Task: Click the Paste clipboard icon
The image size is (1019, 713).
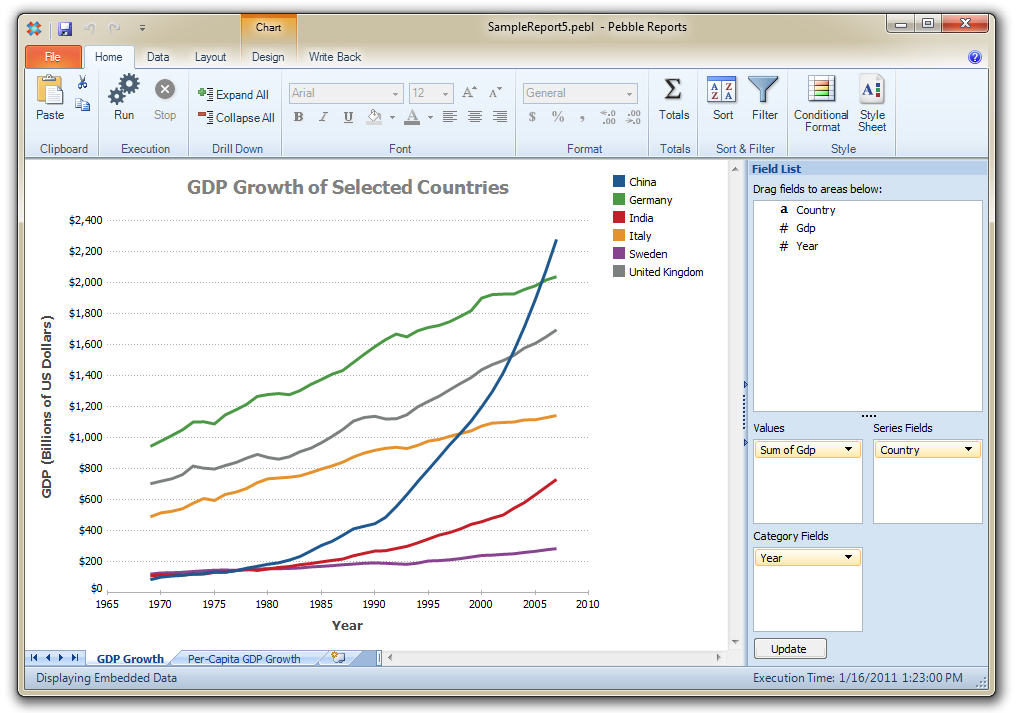Action: 49,92
